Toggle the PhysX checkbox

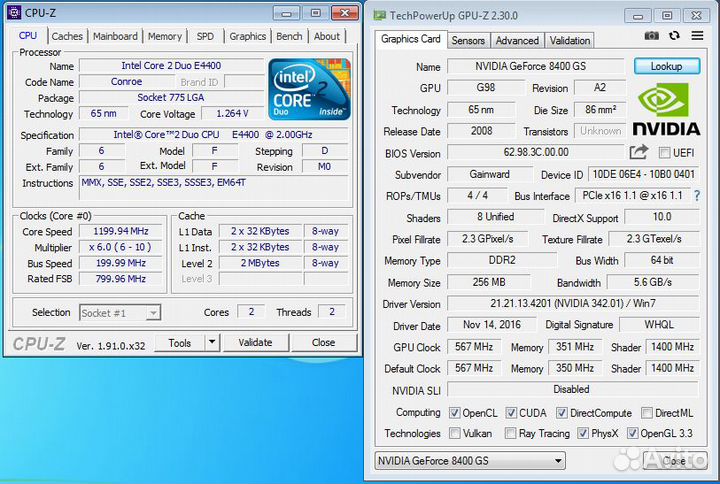[582, 433]
